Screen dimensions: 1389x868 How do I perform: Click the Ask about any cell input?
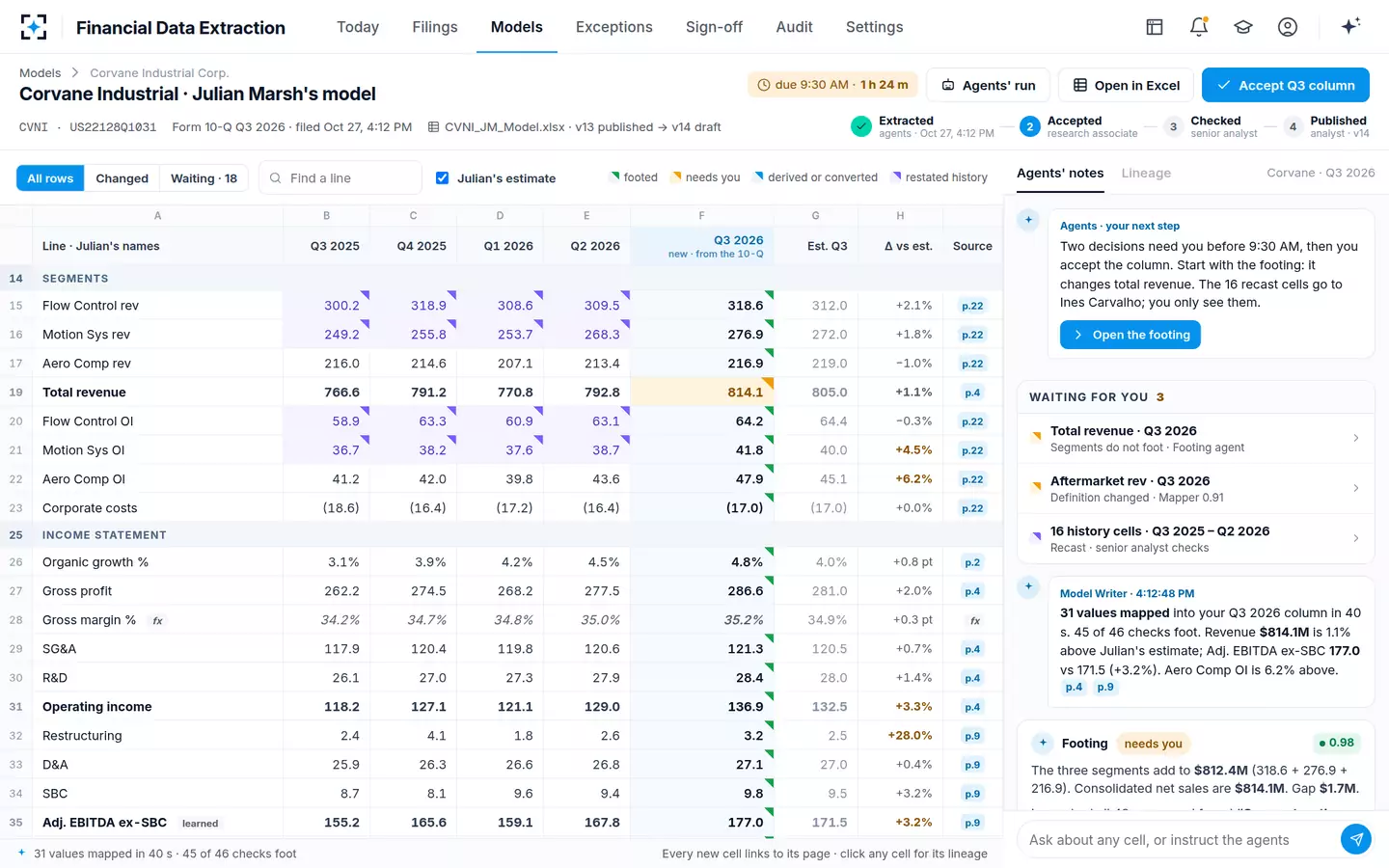1179,840
